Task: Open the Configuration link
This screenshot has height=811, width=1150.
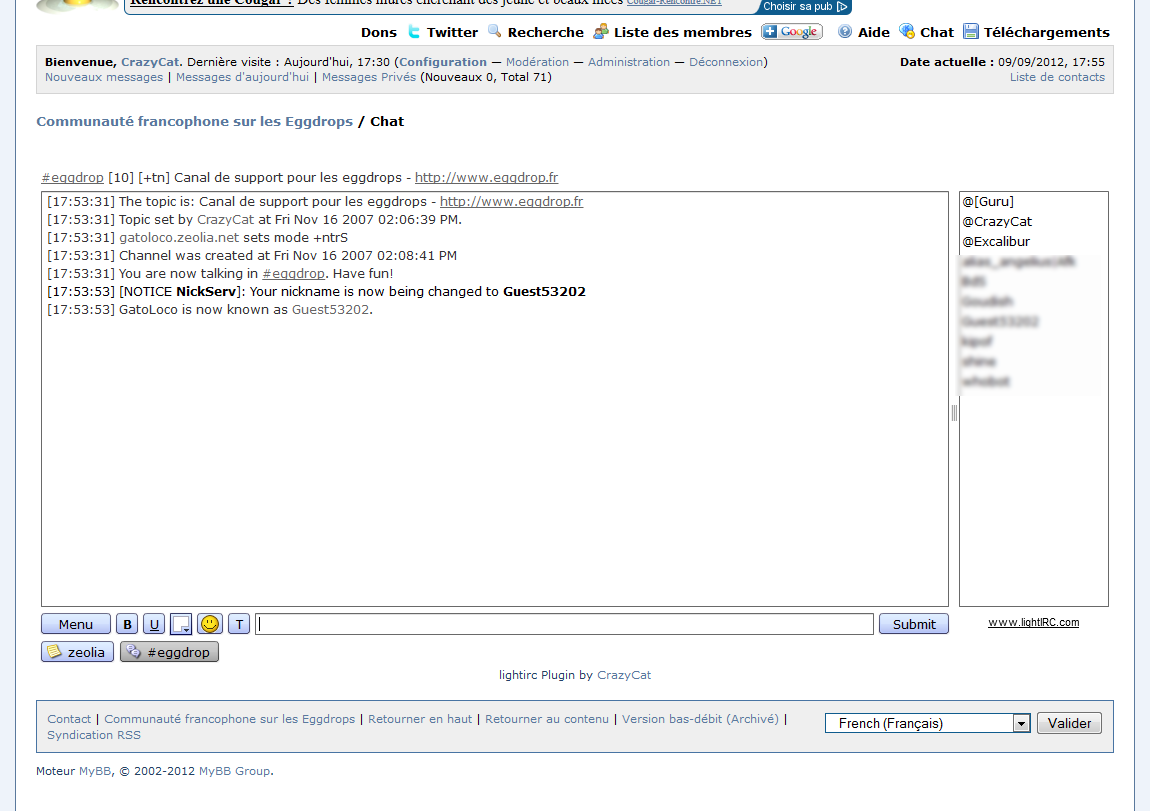Action: [443, 62]
